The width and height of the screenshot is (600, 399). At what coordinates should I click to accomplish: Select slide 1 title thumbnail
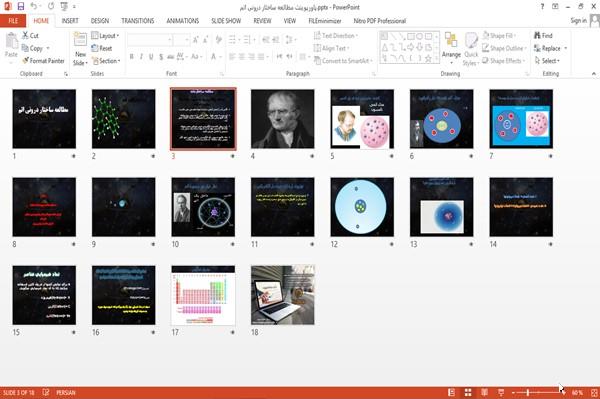44,119
